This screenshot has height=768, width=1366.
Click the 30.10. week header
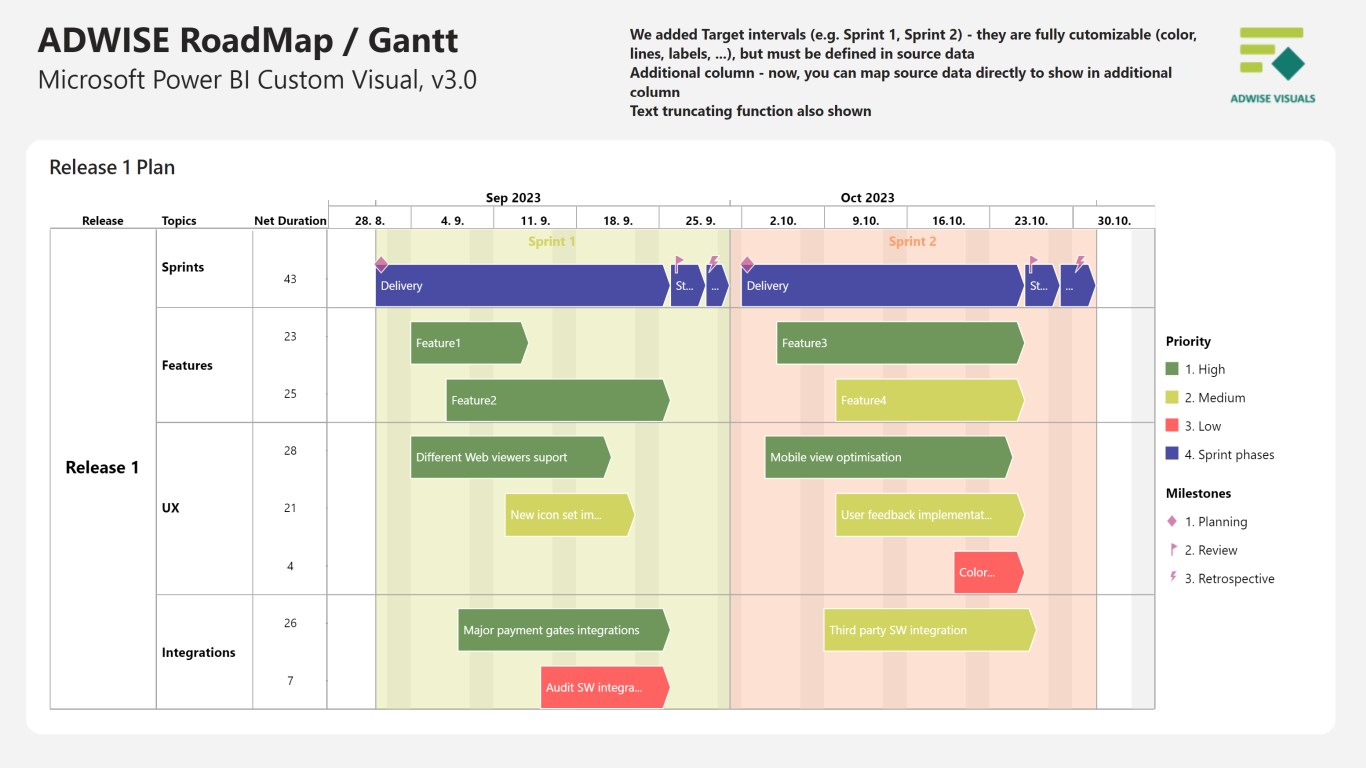click(1114, 221)
